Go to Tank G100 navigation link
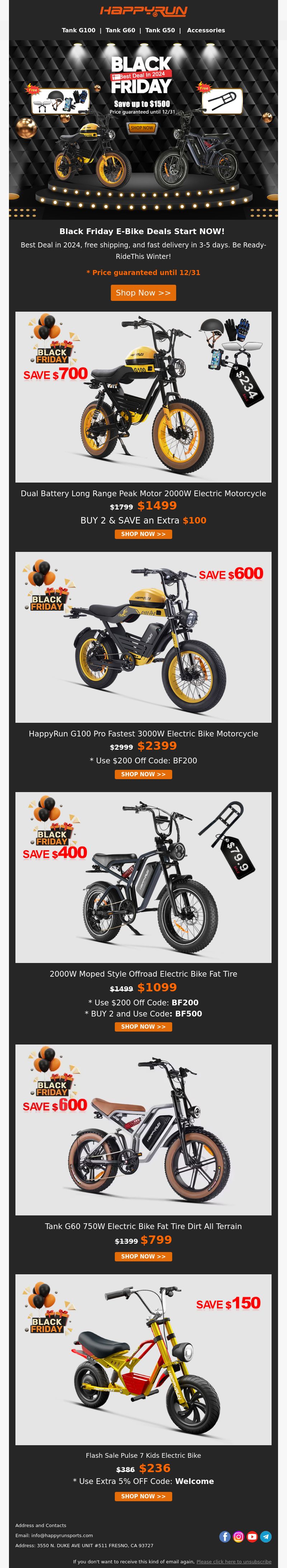Screen dimensions: 287x1568 [x=79, y=30]
